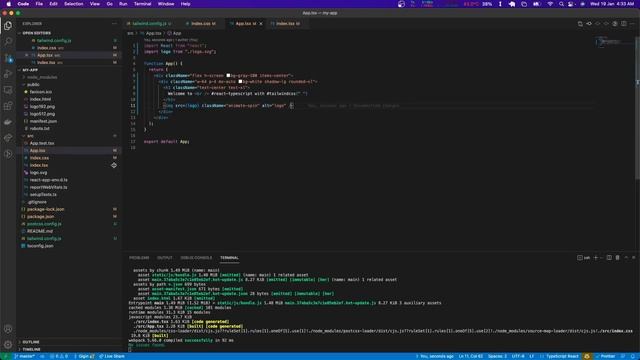Screen dimensions: 640x360
Task: Switch to the index.css editor tab
Action: coord(201,24)
